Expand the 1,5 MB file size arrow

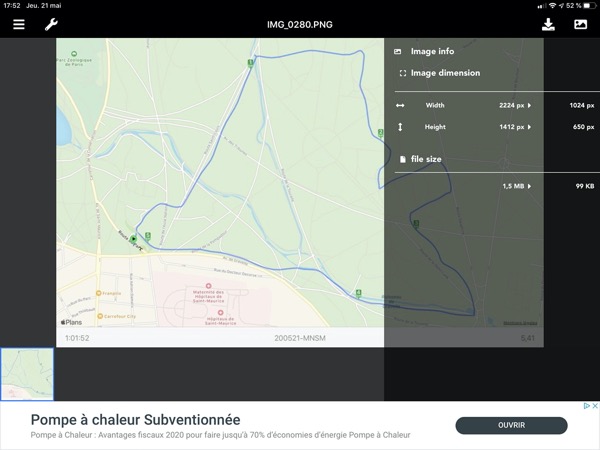(x=530, y=186)
